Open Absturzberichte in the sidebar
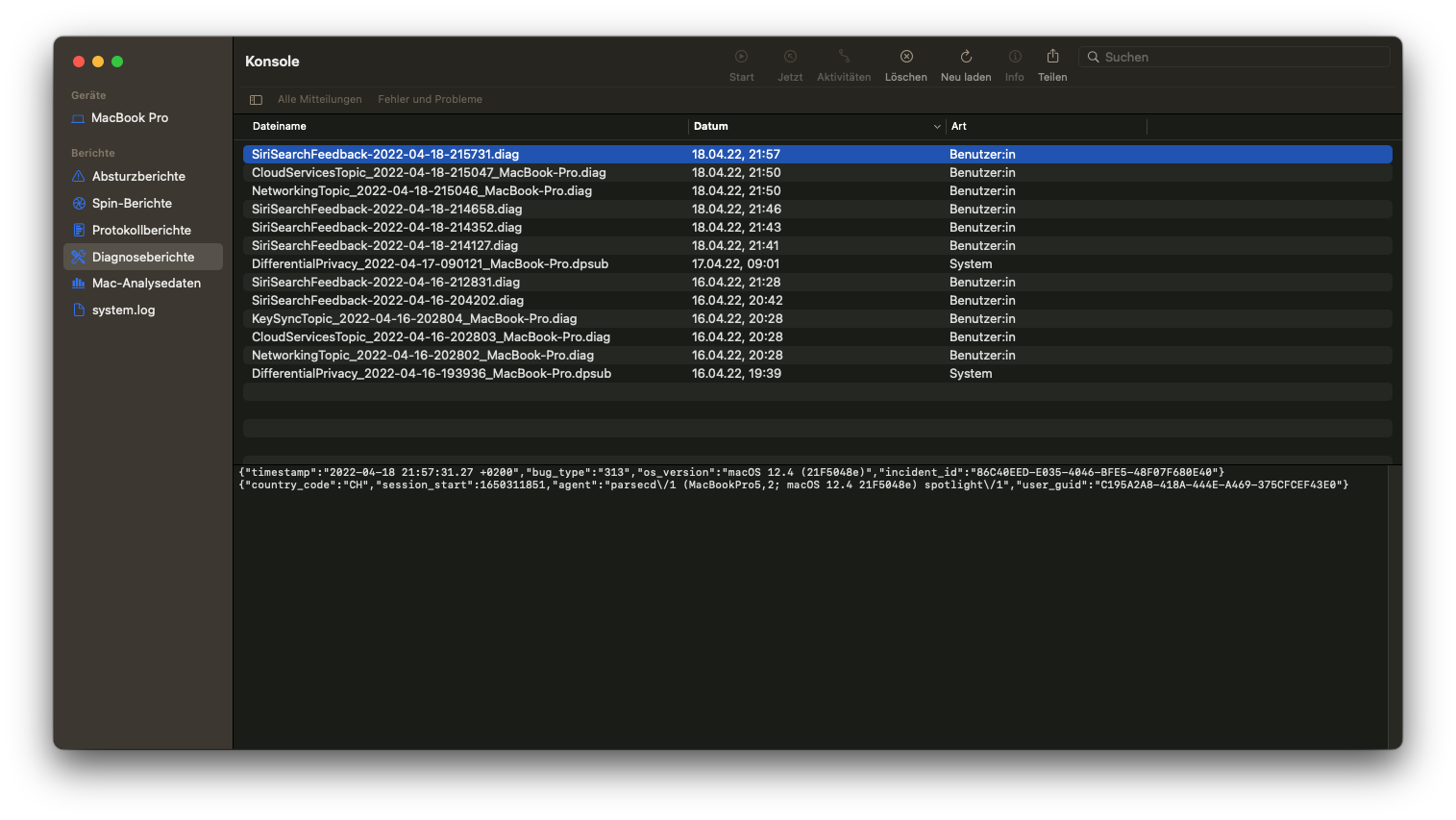This screenshot has height=820, width=1456. 138,177
